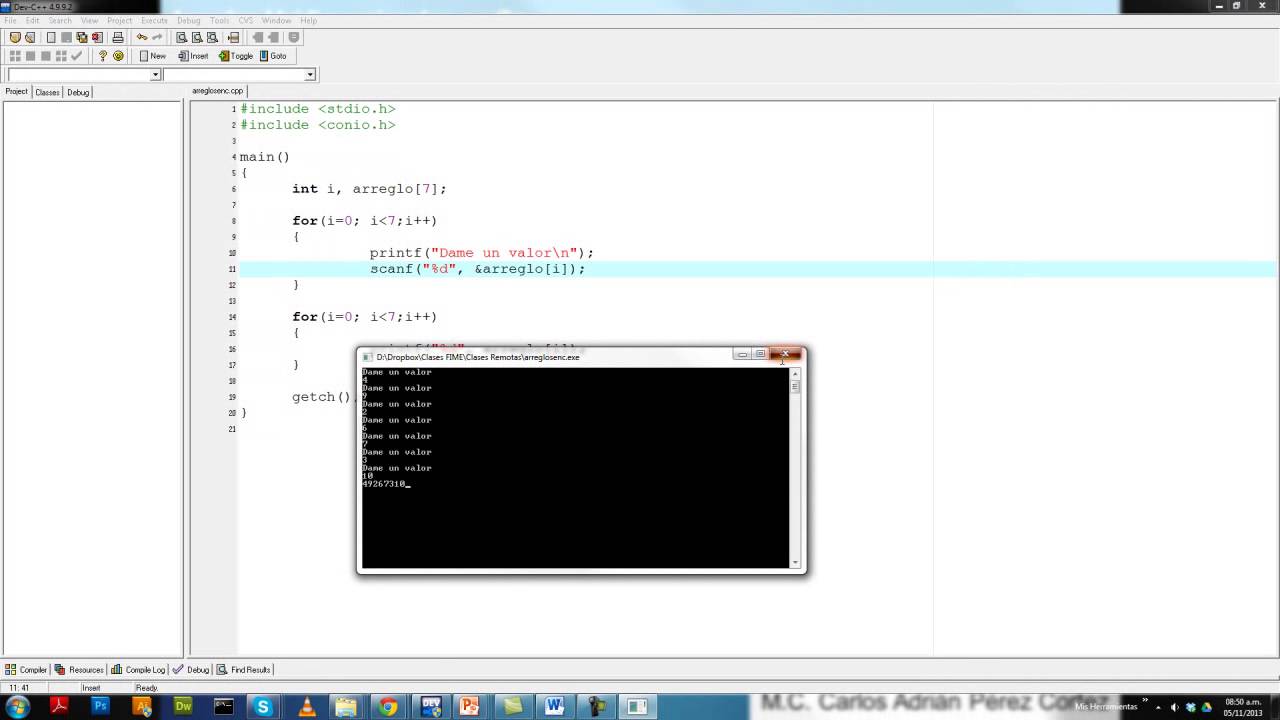Switch to the Project sidebar tab
This screenshot has width=1280, height=720.
pyautogui.click(x=16, y=92)
